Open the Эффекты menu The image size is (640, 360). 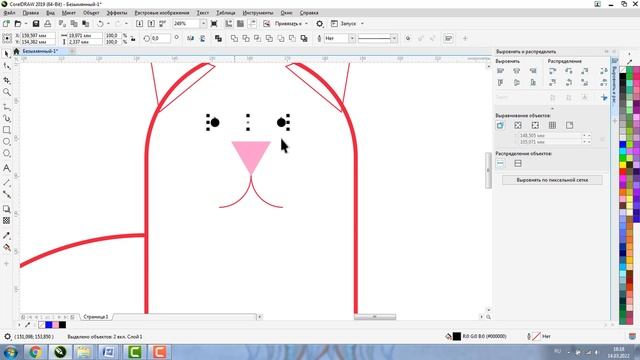117,13
